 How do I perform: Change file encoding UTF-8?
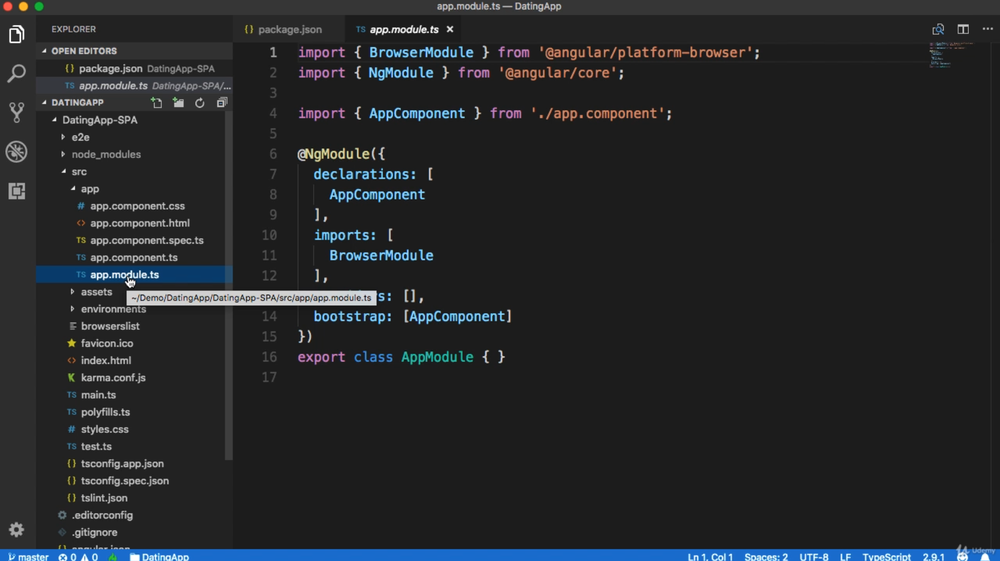(814, 557)
